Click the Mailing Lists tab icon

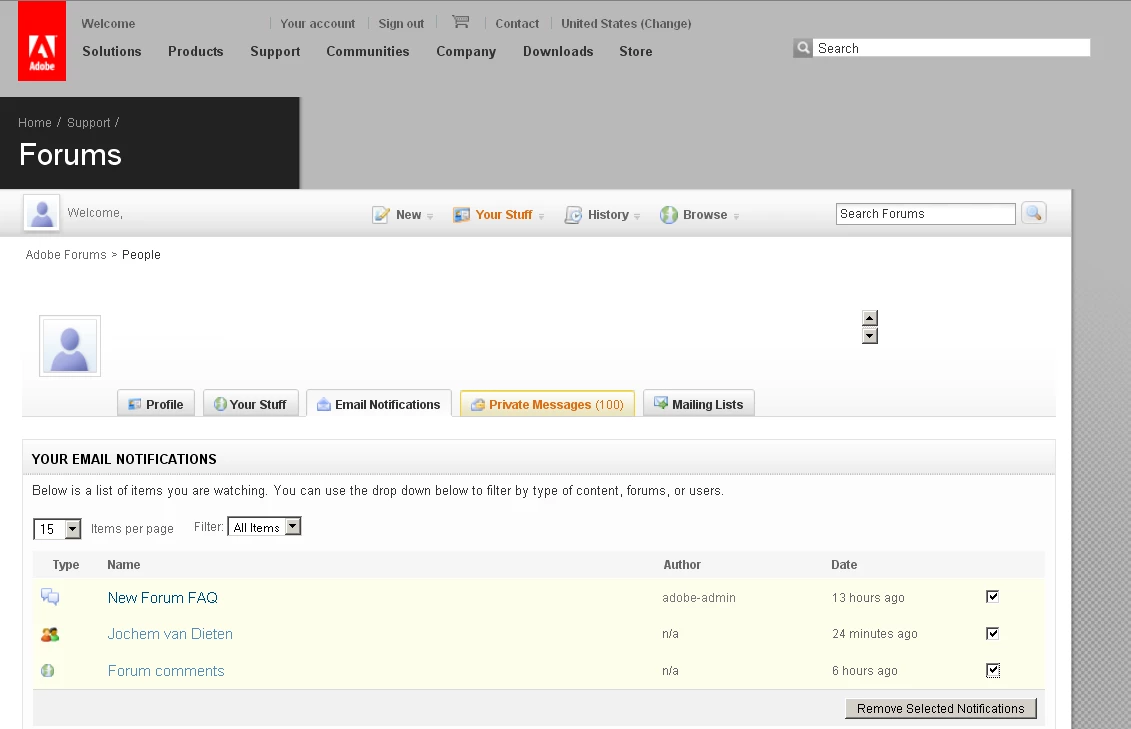click(661, 403)
